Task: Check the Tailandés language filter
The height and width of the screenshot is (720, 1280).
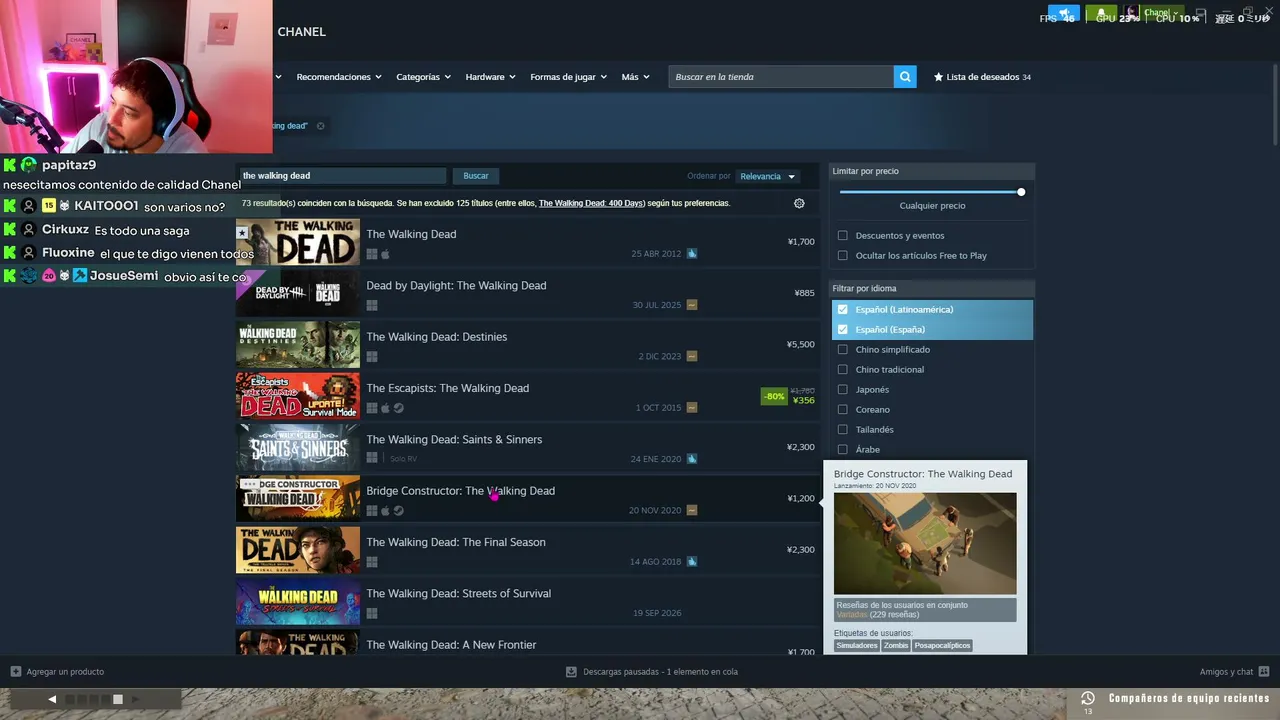Action: pyautogui.click(x=843, y=430)
